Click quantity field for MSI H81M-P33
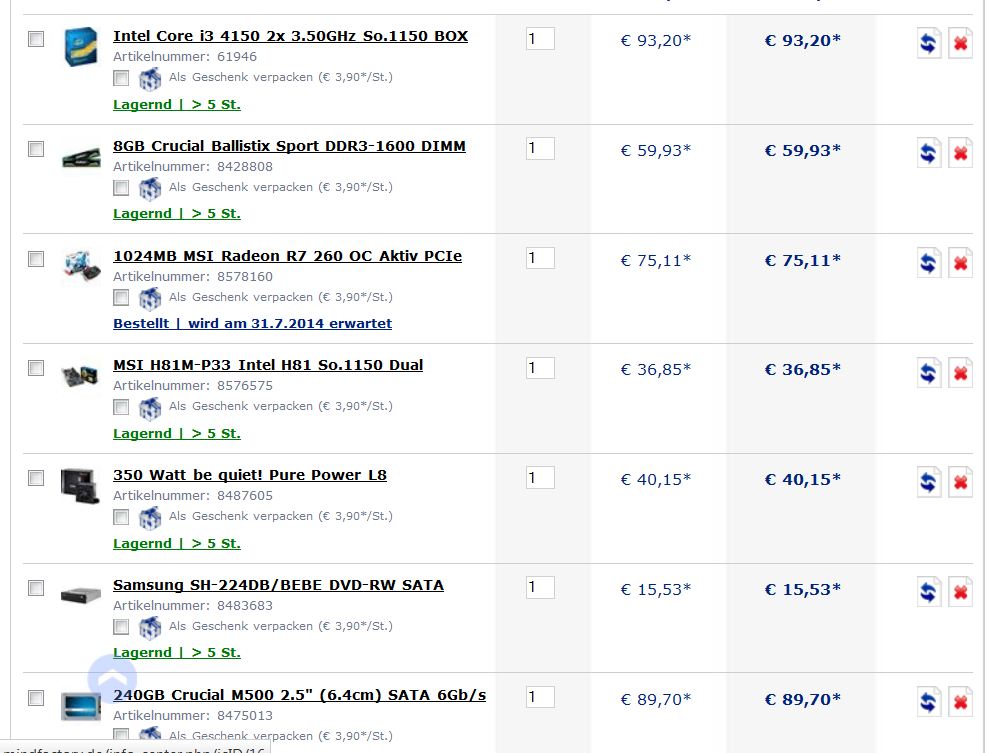Viewport: 988px width, 753px height. point(540,368)
